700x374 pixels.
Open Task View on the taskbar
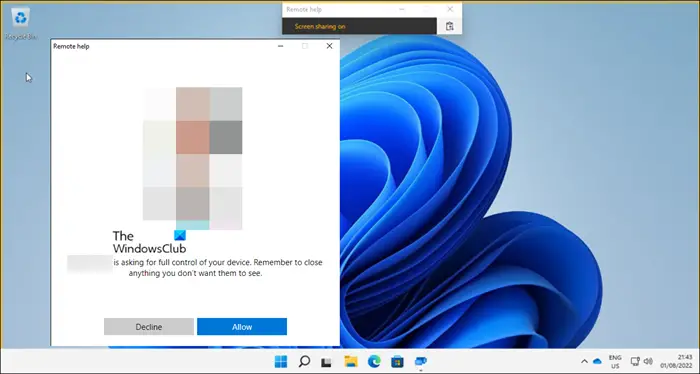point(327,362)
